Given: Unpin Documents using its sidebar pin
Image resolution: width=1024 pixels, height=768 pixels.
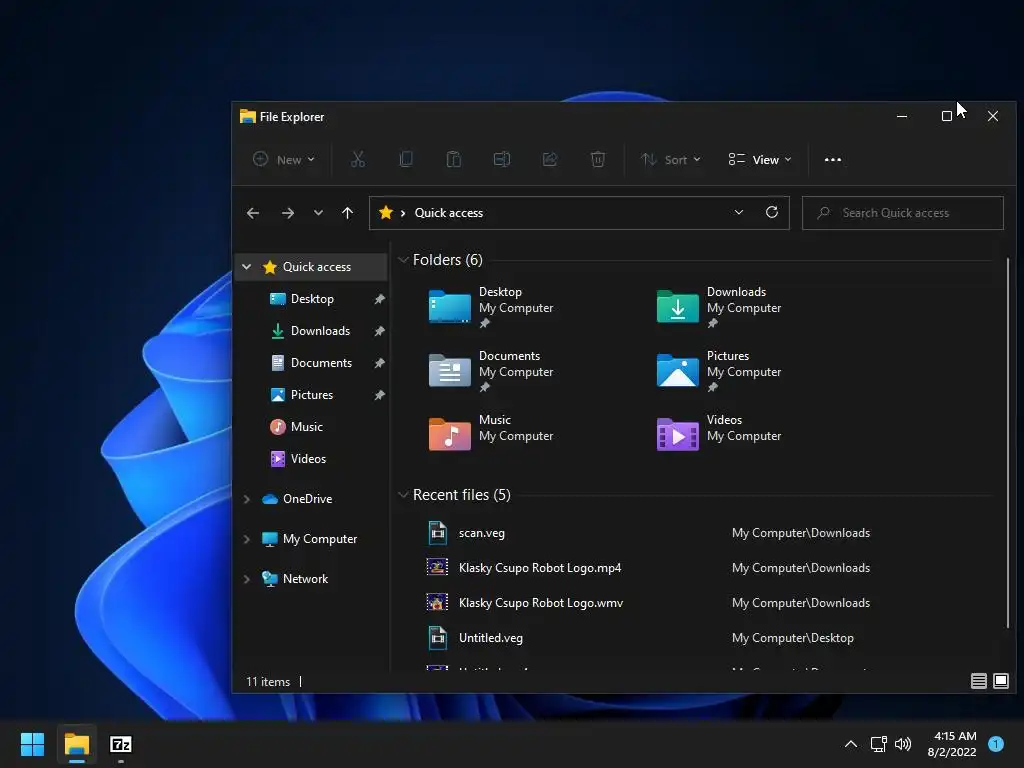Looking at the screenshot, I should point(379,363).
